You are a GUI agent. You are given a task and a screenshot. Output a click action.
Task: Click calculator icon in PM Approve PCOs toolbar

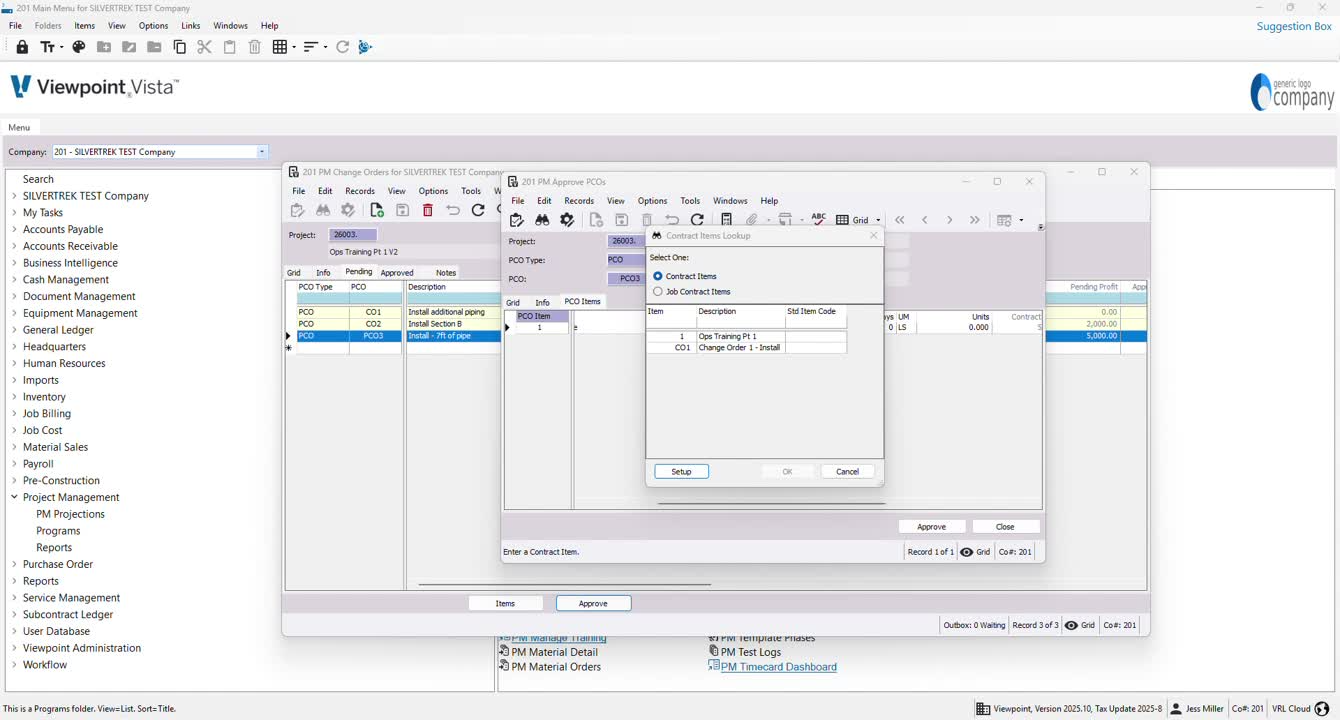(x=727, y=220)
